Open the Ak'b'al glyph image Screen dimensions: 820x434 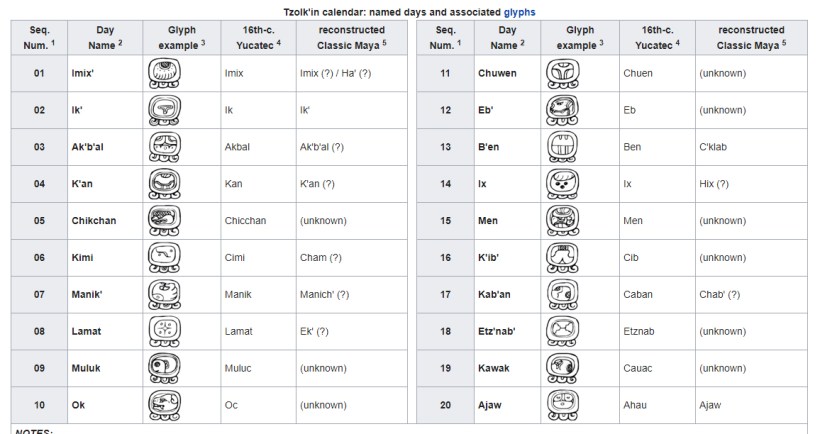coord(163,147)
